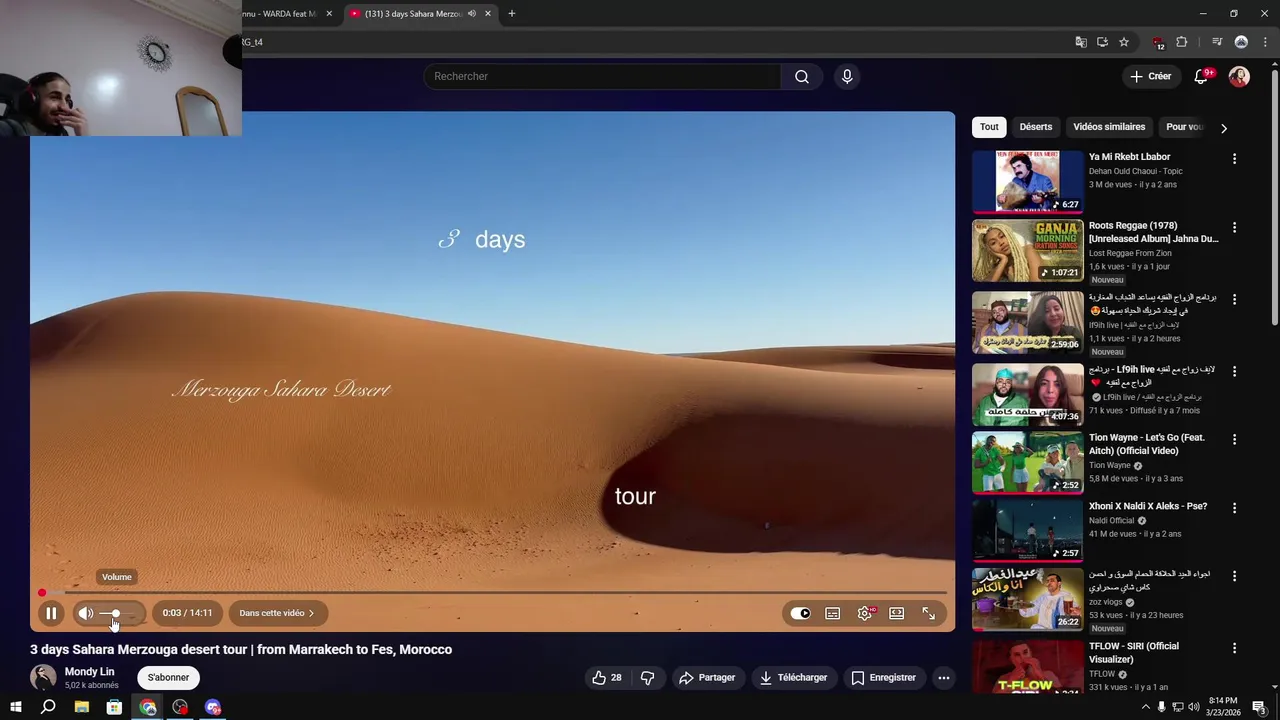1280x720 pixels.
Task: Open a new browser tab
Action: (x=512, y=14)
